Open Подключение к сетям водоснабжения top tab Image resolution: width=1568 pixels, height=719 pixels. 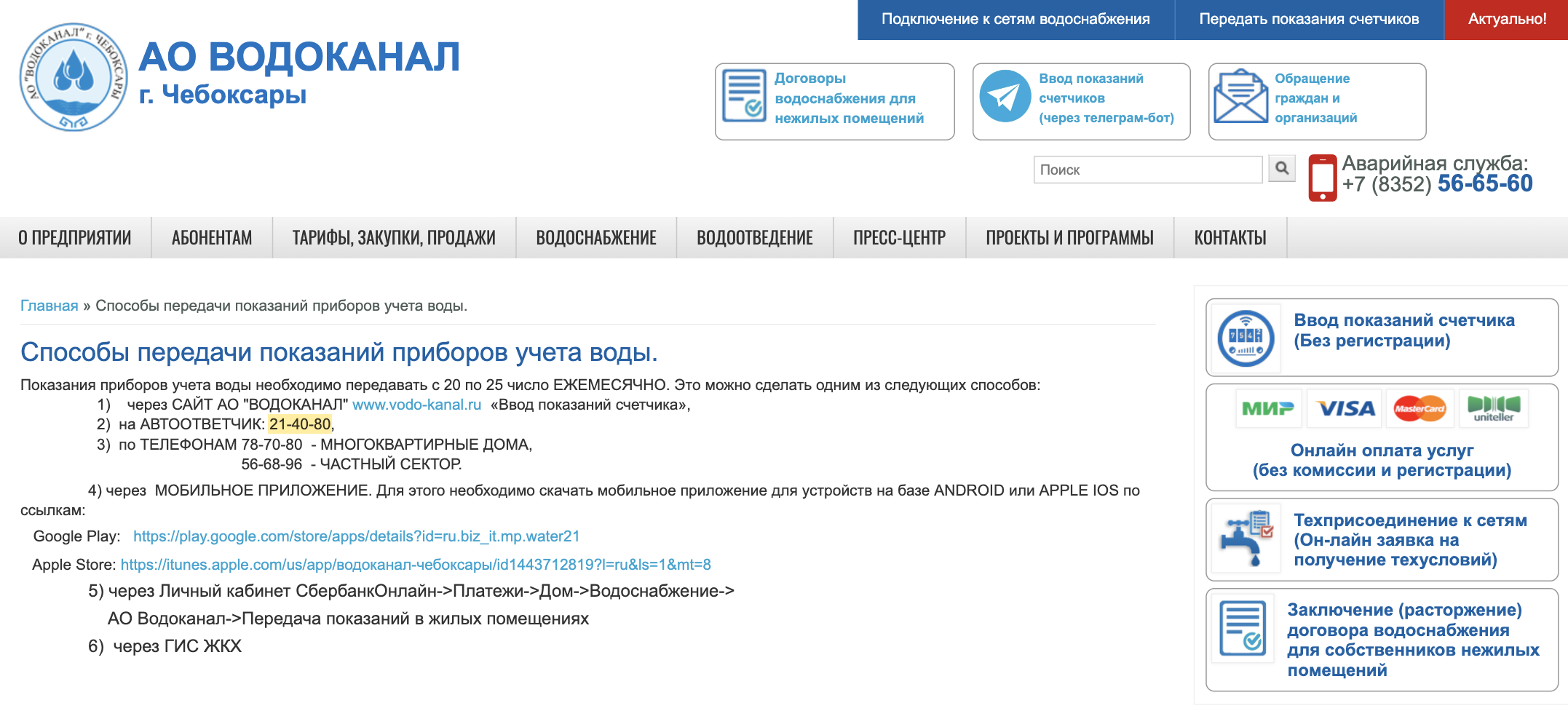pos(1015,20)
